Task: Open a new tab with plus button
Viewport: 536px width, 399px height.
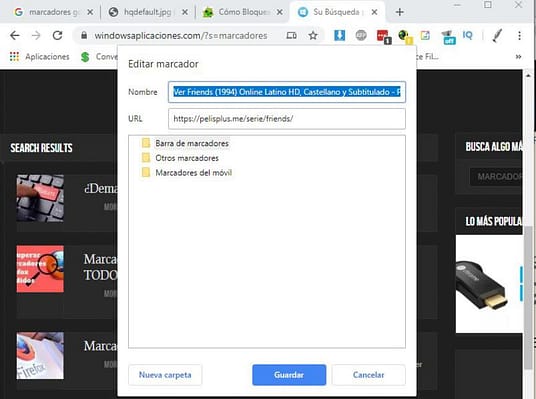Action: pos(399,12)
